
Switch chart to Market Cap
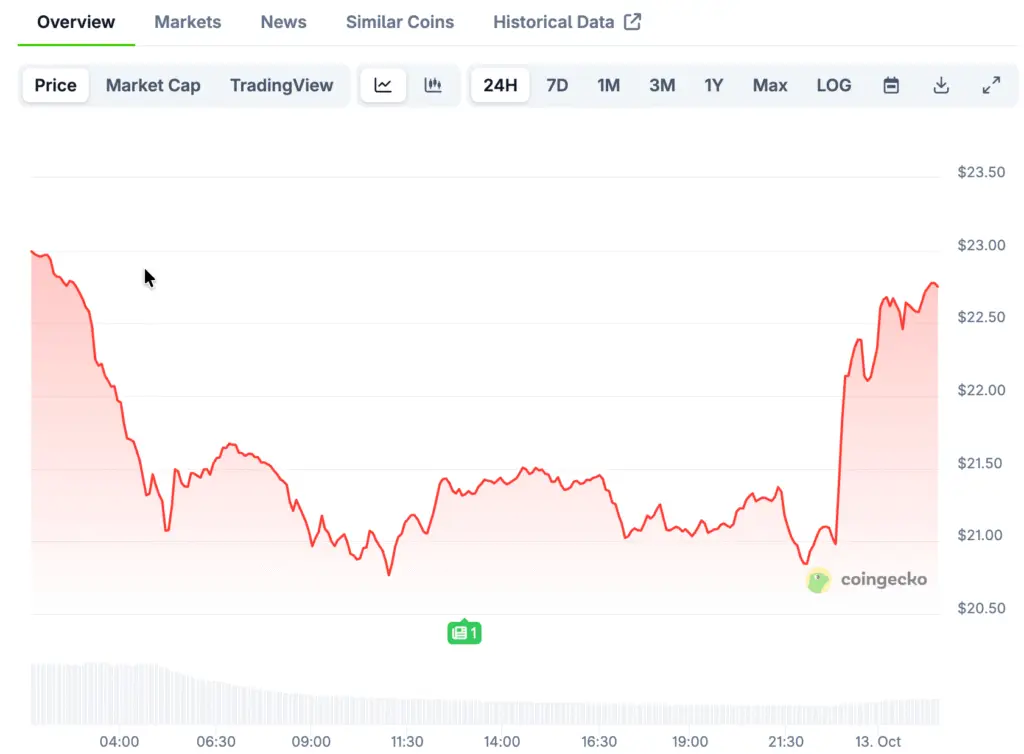(153, 85)
